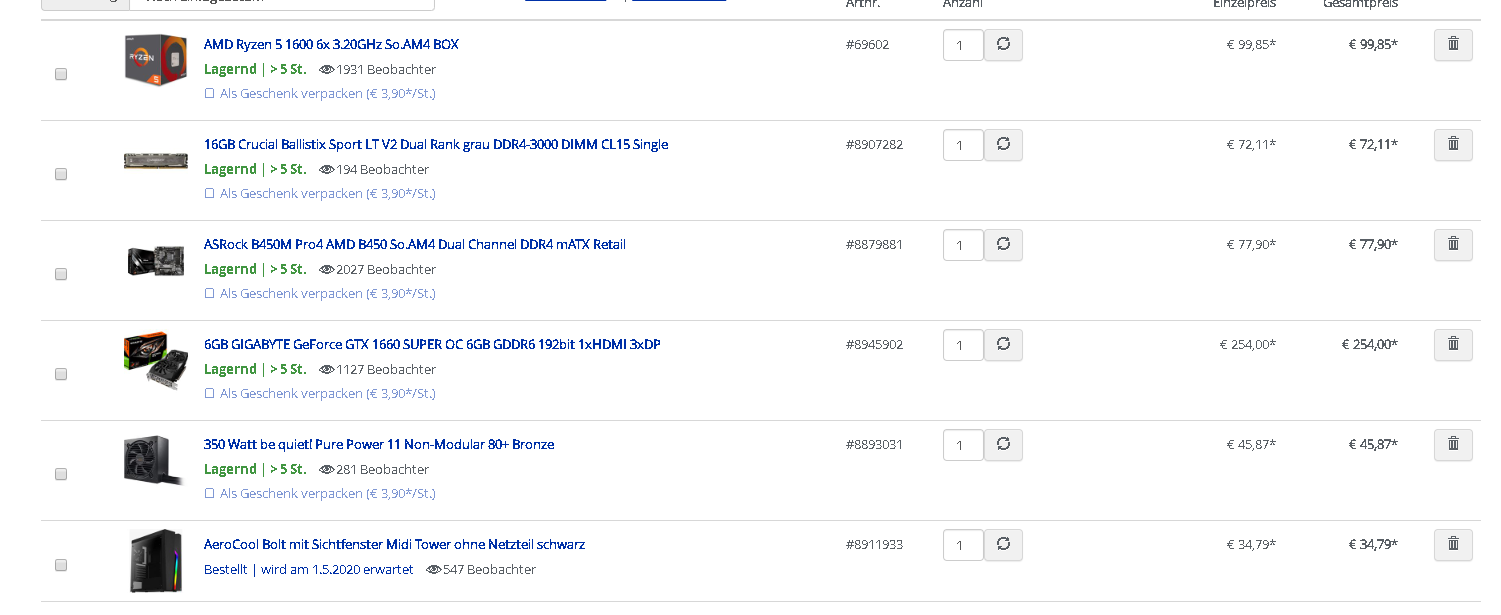Image resolution: width=1501 pixels, height=615 pixels.
Task: Update quantity of be quiet! Pure Power 11
Action: [1003, 445]
